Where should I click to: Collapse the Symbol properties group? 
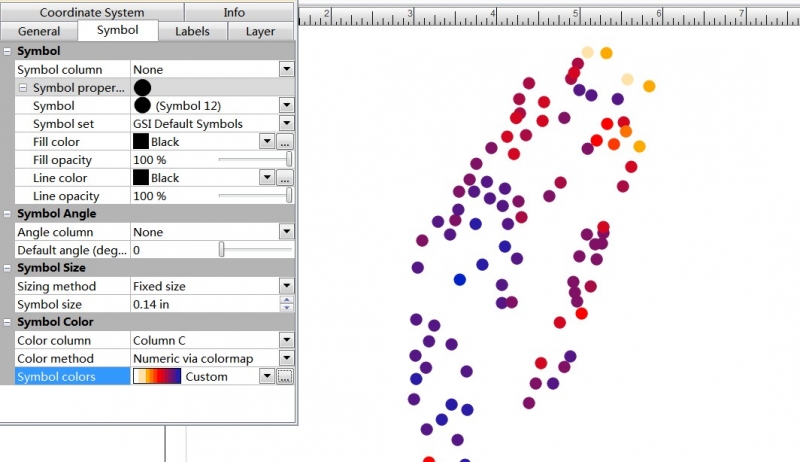24,88
